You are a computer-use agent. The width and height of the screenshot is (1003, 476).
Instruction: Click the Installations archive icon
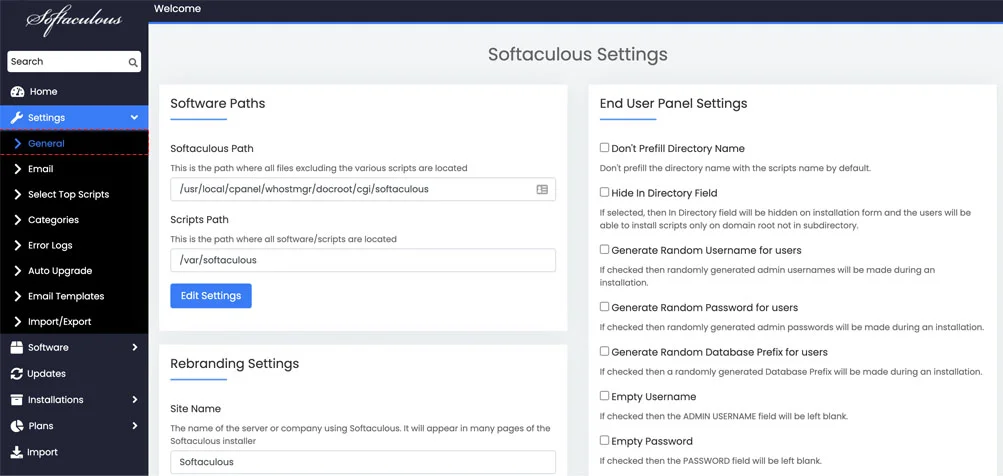pyautogui.click(x=17, y=400)
